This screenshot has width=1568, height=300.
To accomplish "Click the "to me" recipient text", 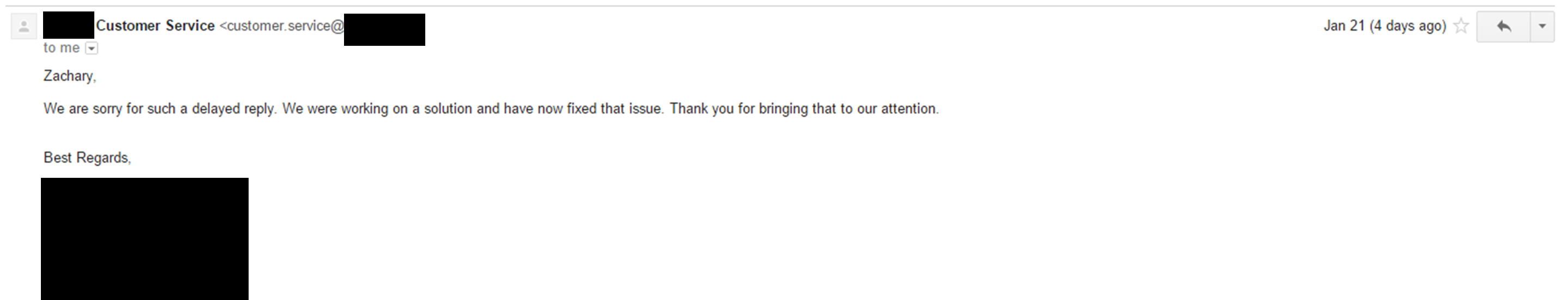I will (x=62, y=47).
